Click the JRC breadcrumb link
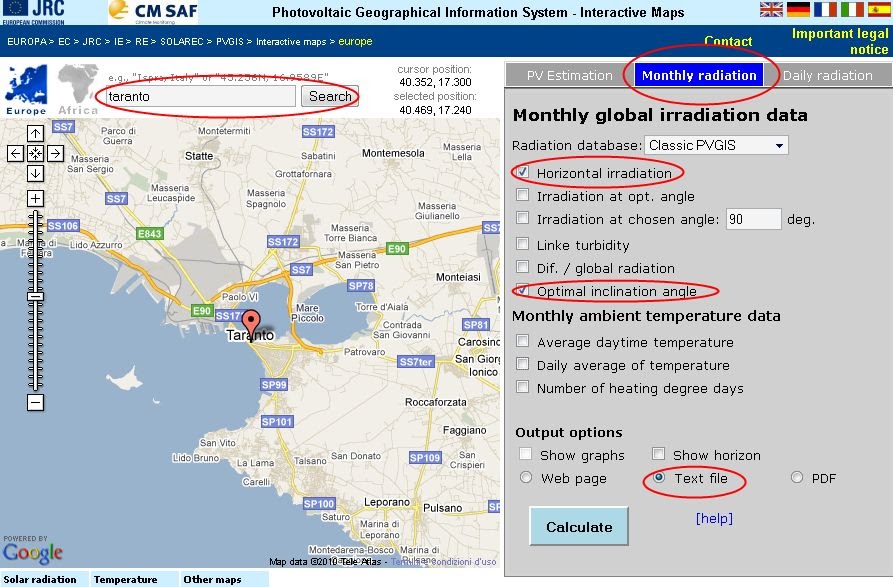This screenshot has width=893, height=587. coord(92,42)
